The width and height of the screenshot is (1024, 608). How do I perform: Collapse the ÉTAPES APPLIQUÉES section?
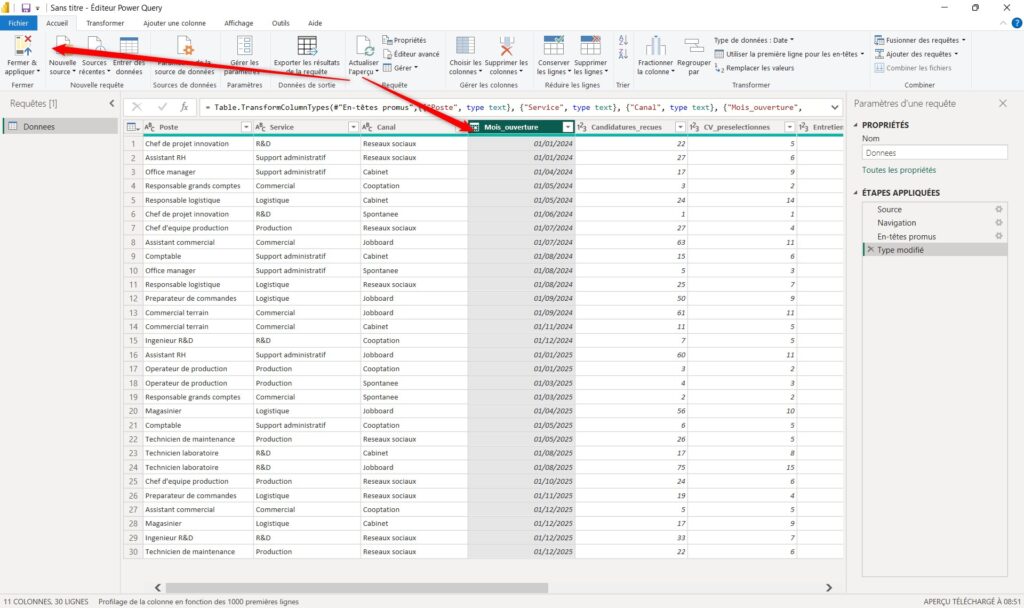coord(856,193)
